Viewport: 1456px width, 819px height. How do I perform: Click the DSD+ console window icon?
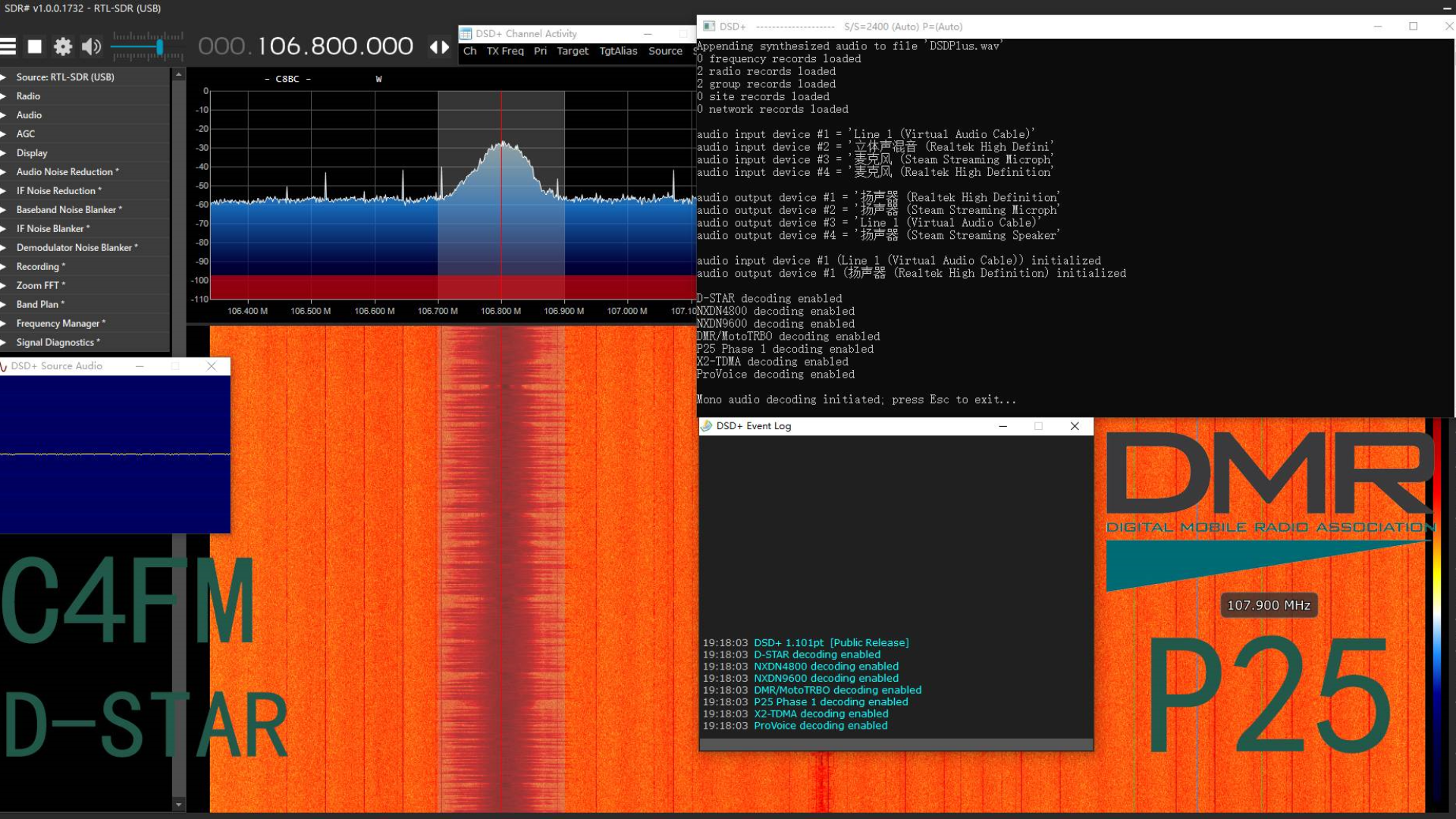[709, 26]
